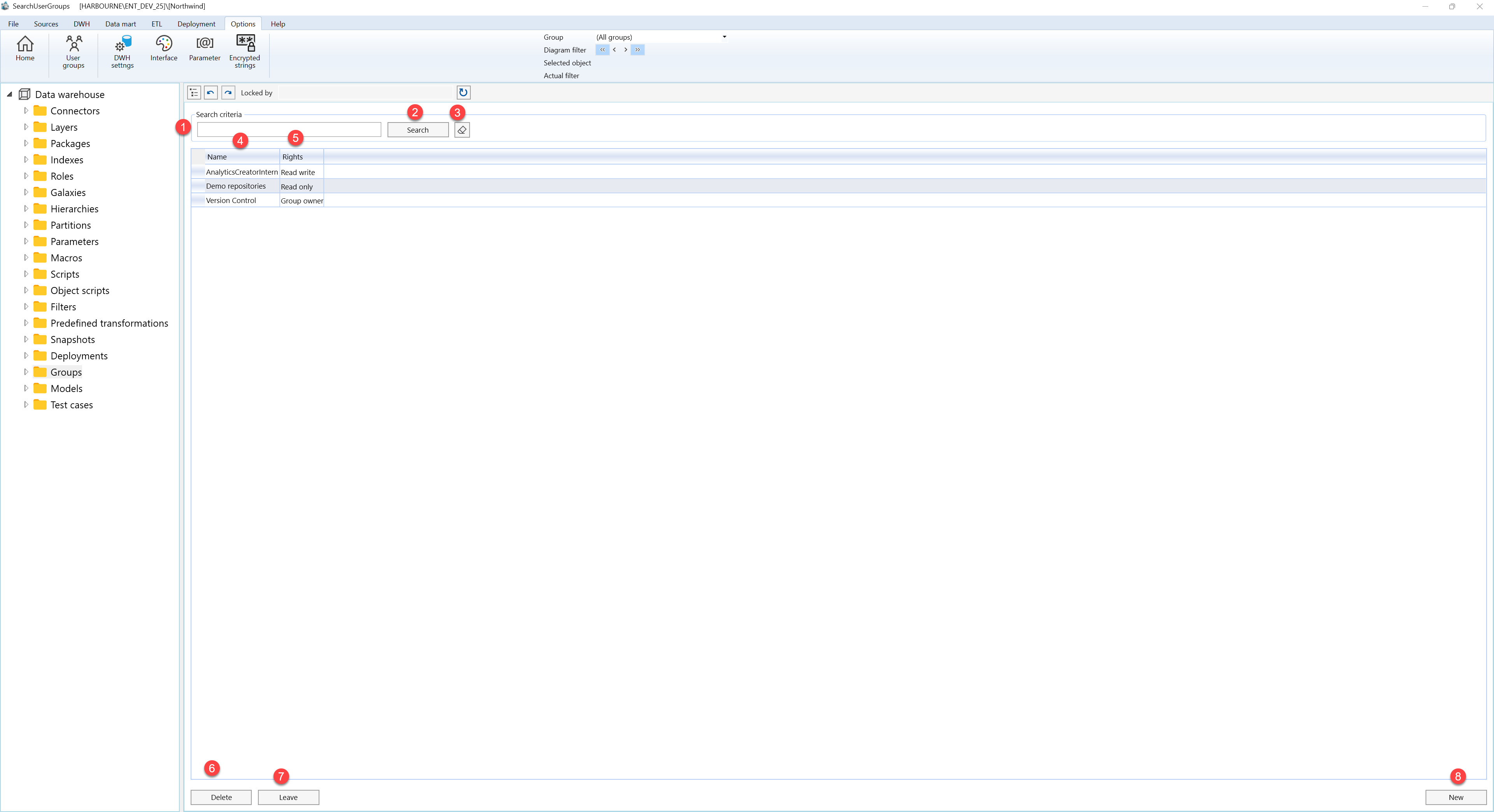Click the Delete button
The width and height of the screenshot is (1494, 812).
[221, 797]
